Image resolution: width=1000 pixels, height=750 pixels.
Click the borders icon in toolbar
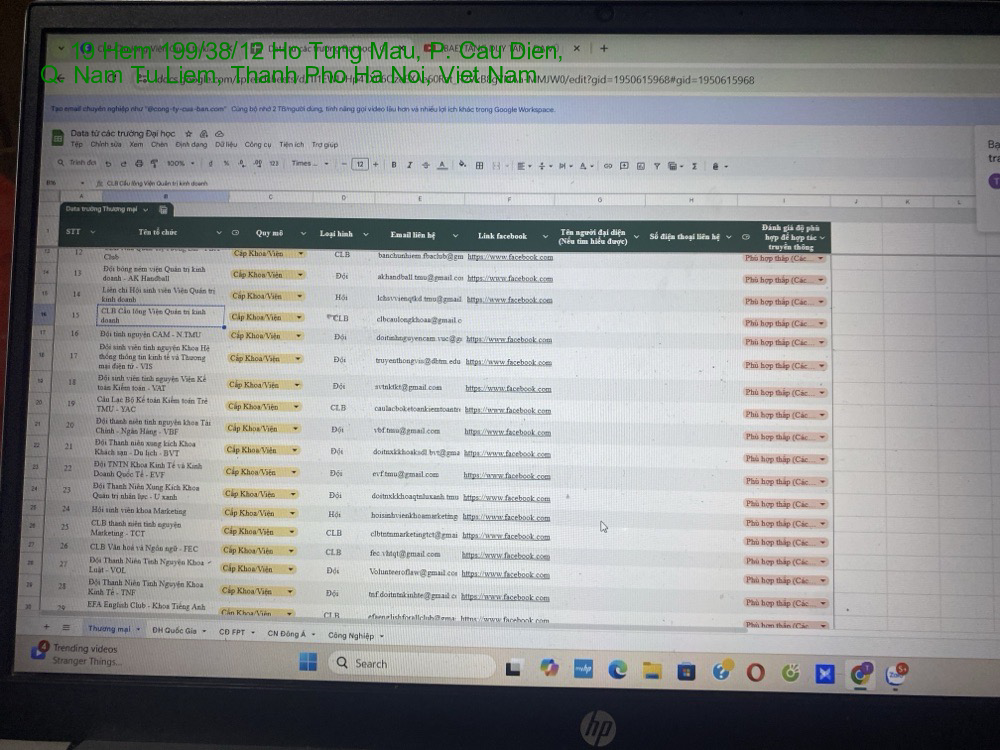480,165
